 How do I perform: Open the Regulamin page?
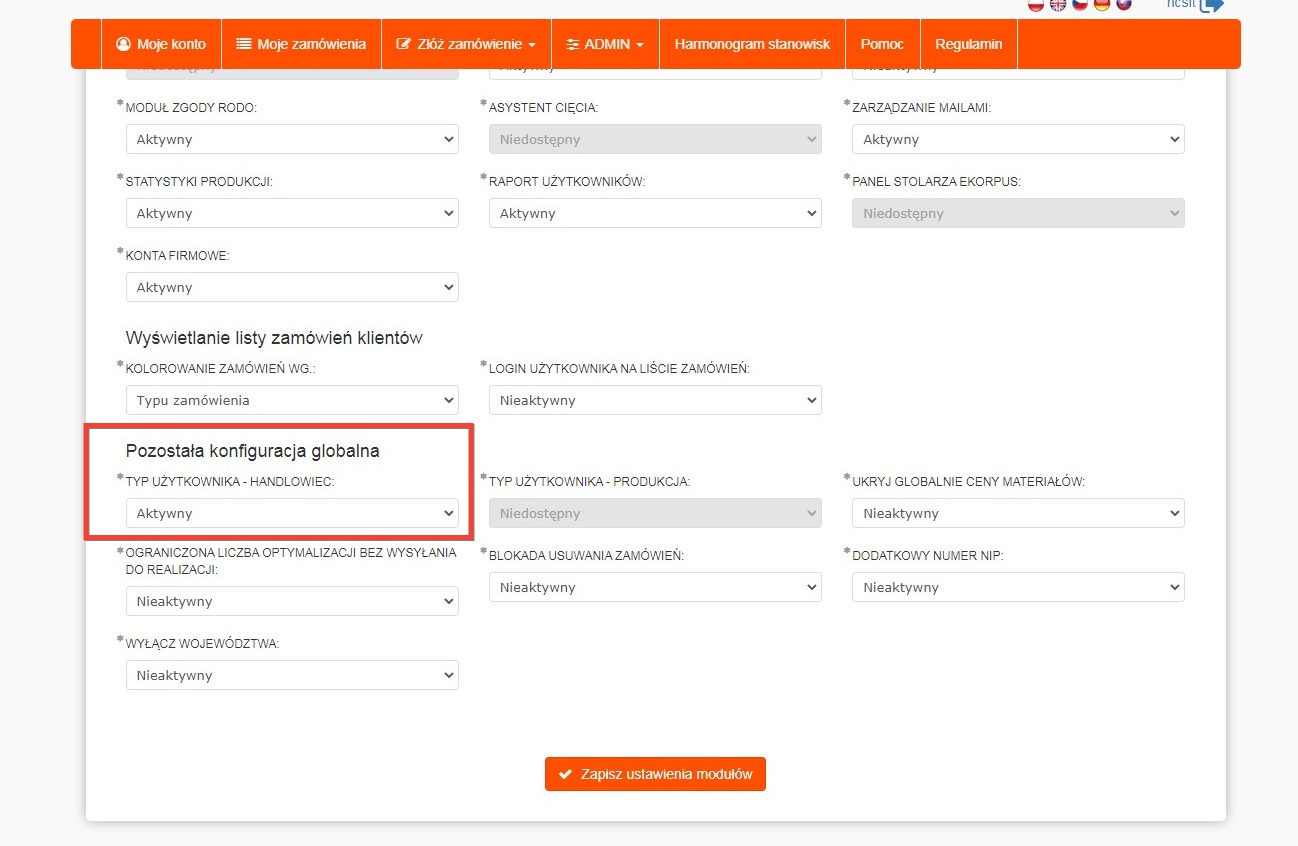(x=968, y=44)
